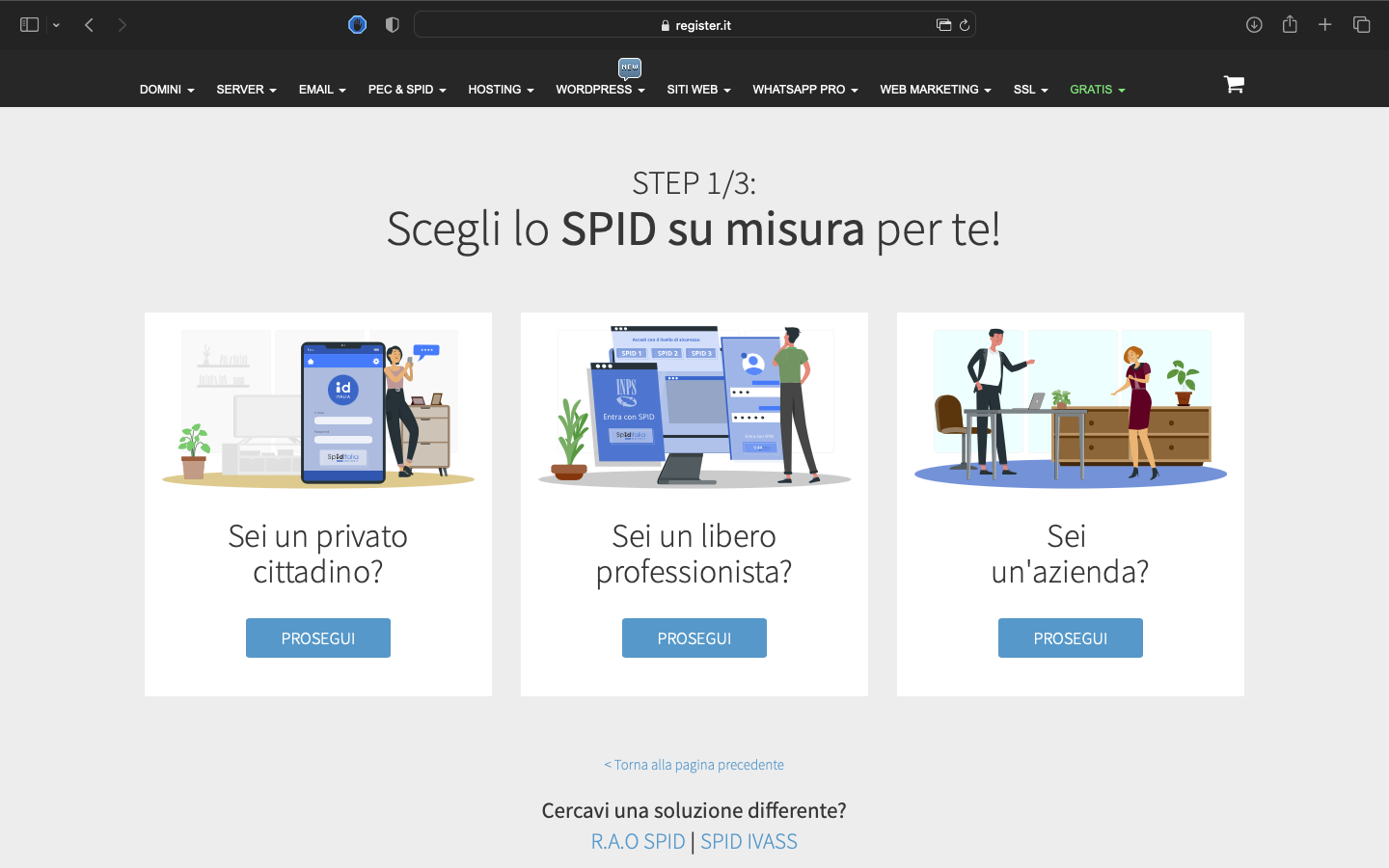Viewport: 1389px width, 868px height.
Task: Expand the WEB MARKETING dropdown
Action: [x=934, y=89]
